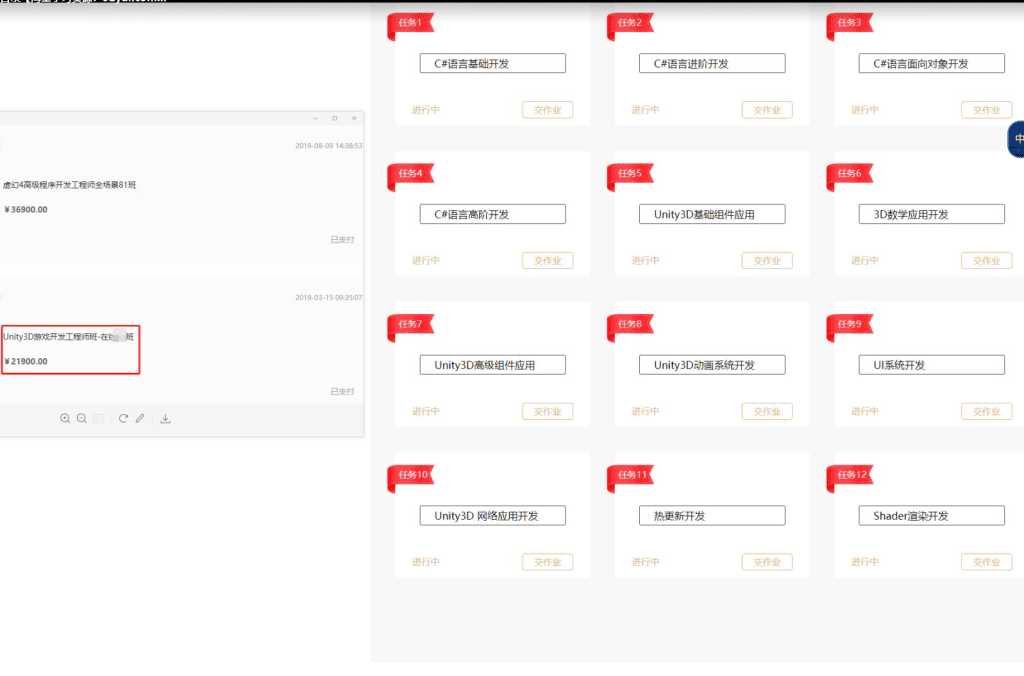1024x676 pixels.
Task: Click the red 任务2 ribbon label
Action: (x=630, y=23)
